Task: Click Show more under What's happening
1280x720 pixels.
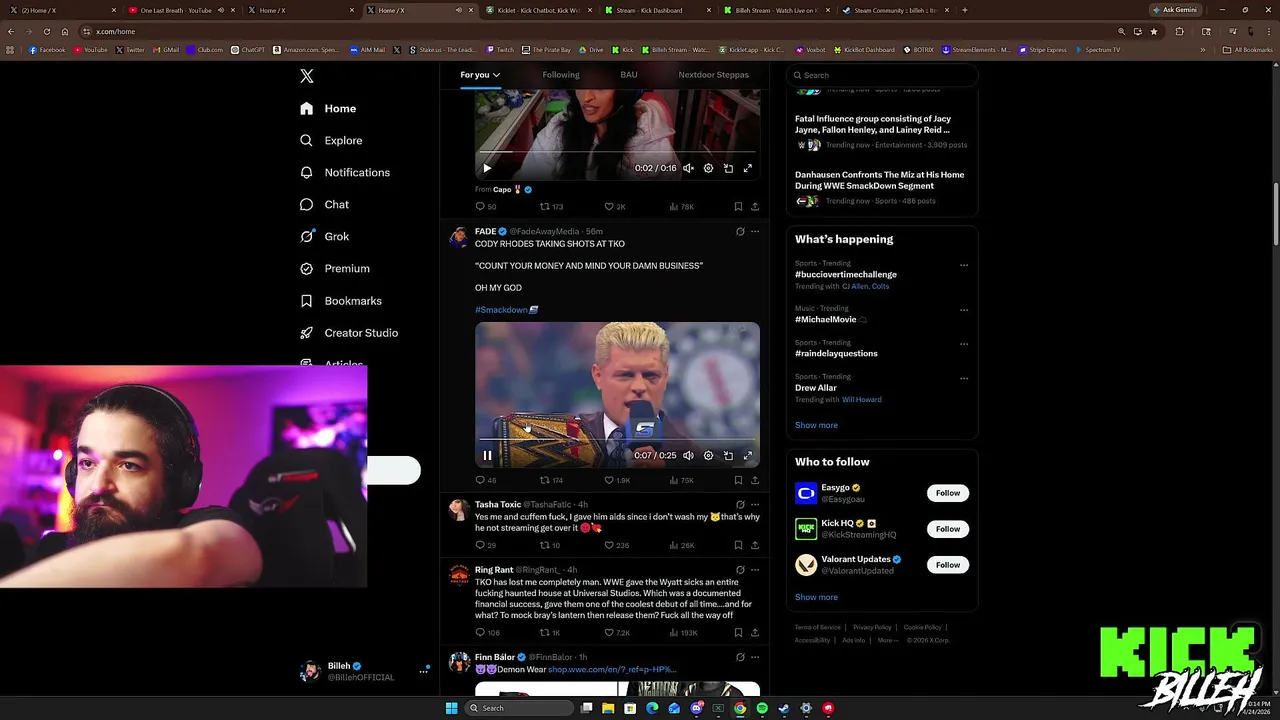Action: pyautogui.click(x=816, y=425)
